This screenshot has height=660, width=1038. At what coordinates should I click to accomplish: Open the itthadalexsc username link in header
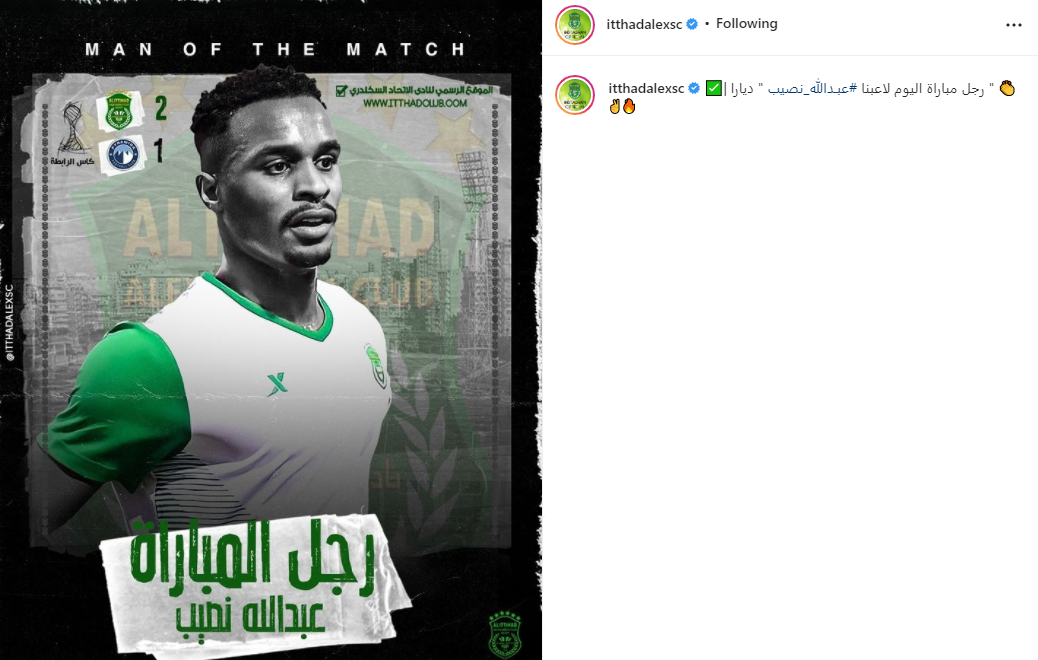click(x=644, y=24)
